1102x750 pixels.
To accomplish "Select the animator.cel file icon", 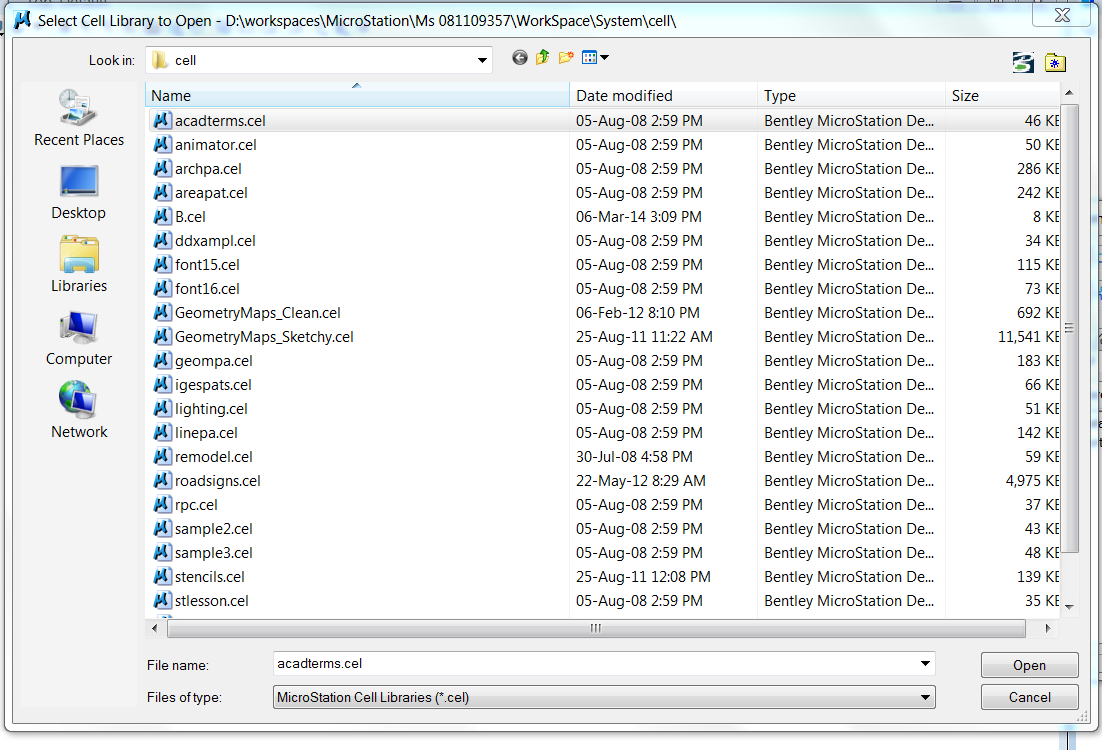I will pyautogui.click(x=162, y=144).
